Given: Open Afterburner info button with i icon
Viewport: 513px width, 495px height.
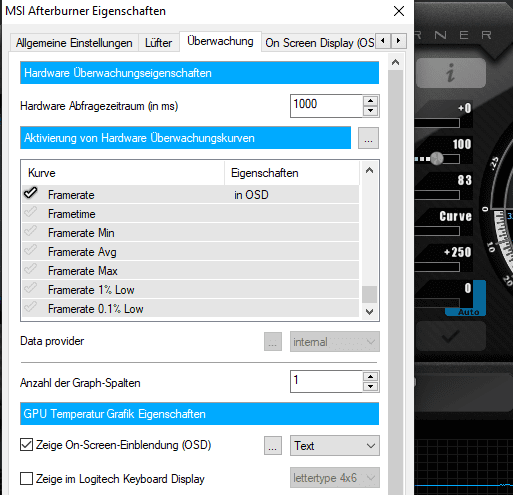Looking at the screenshot, I should pos(451,73).
